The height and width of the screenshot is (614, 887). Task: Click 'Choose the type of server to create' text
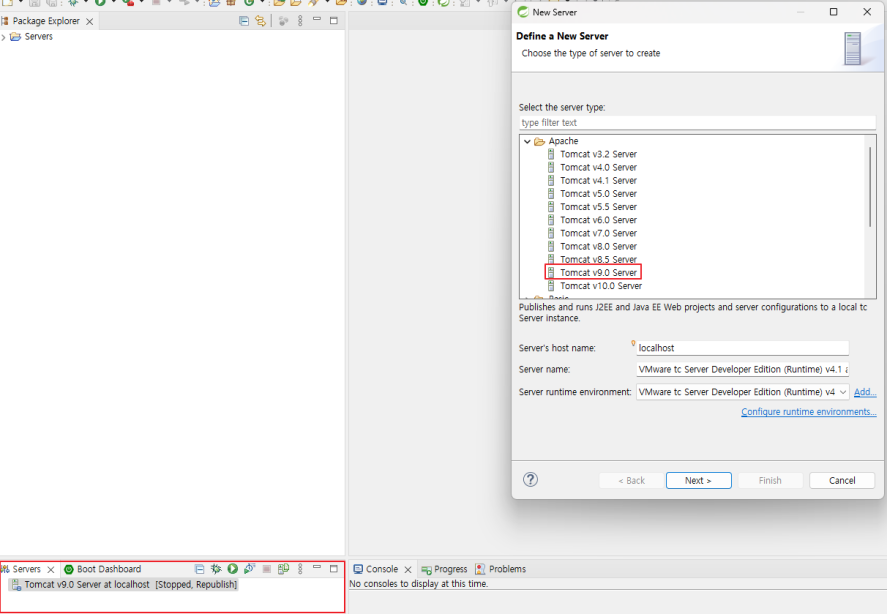tap(591, 53)
